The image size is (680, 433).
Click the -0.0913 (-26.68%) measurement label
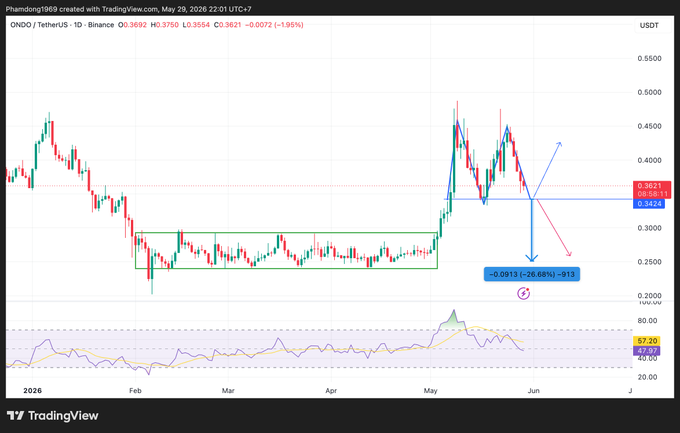pos(532,274)
